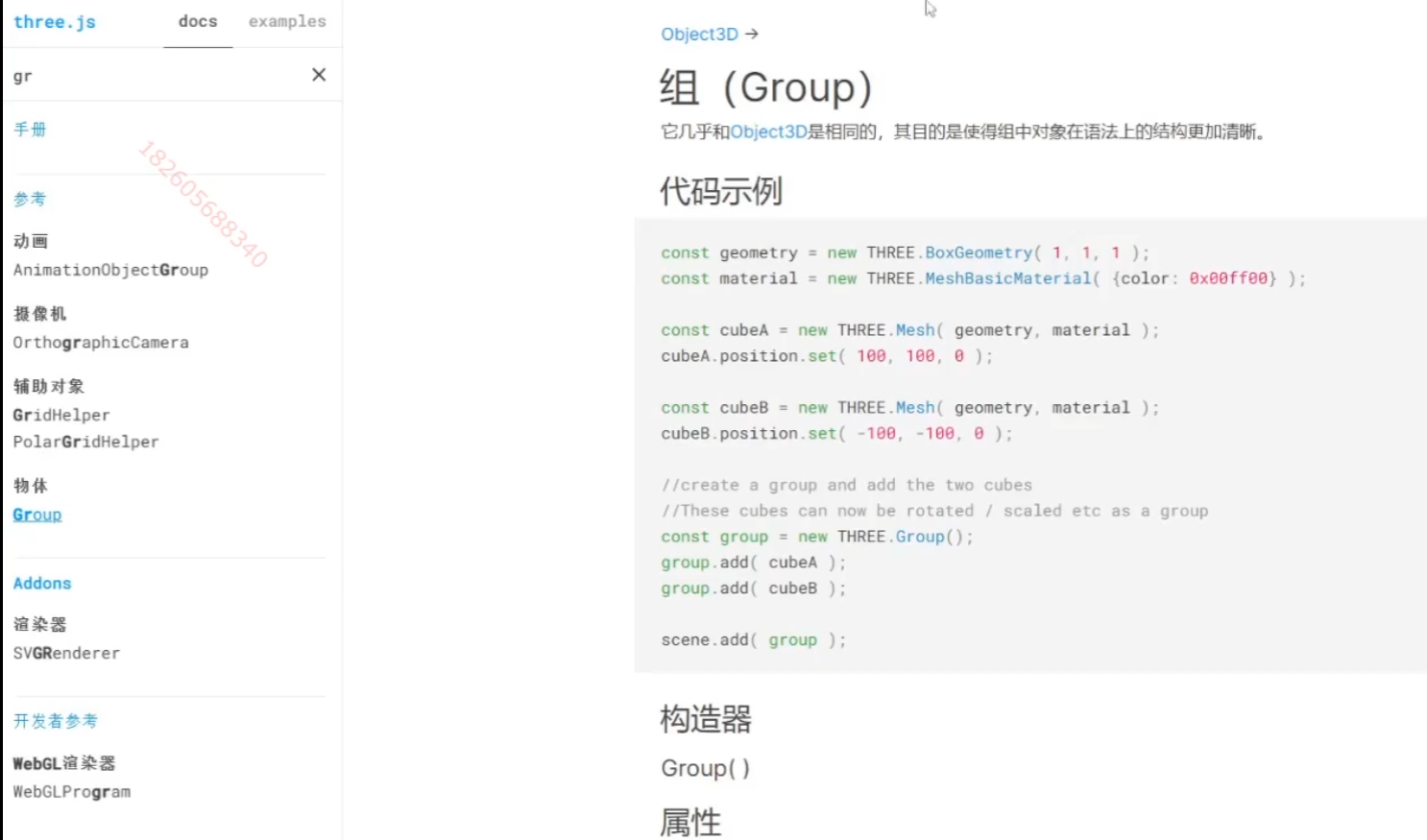Click the 辅助对象 category label
The width and height of the screenshot is (1427, 840).
pyautogui.click(x=49, y=386)
